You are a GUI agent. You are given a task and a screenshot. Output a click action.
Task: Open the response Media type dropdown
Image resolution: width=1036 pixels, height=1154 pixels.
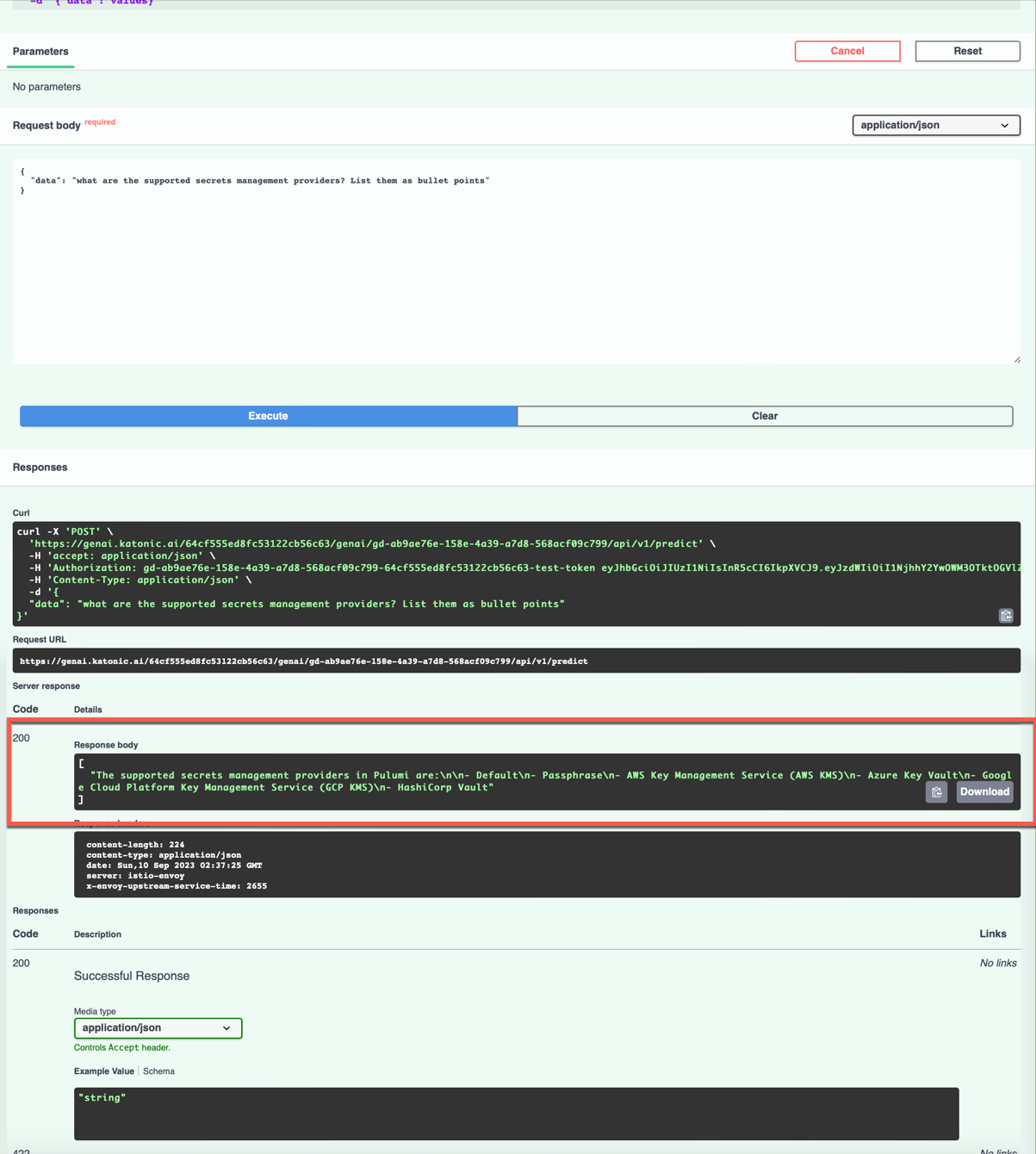[158, 1027]
